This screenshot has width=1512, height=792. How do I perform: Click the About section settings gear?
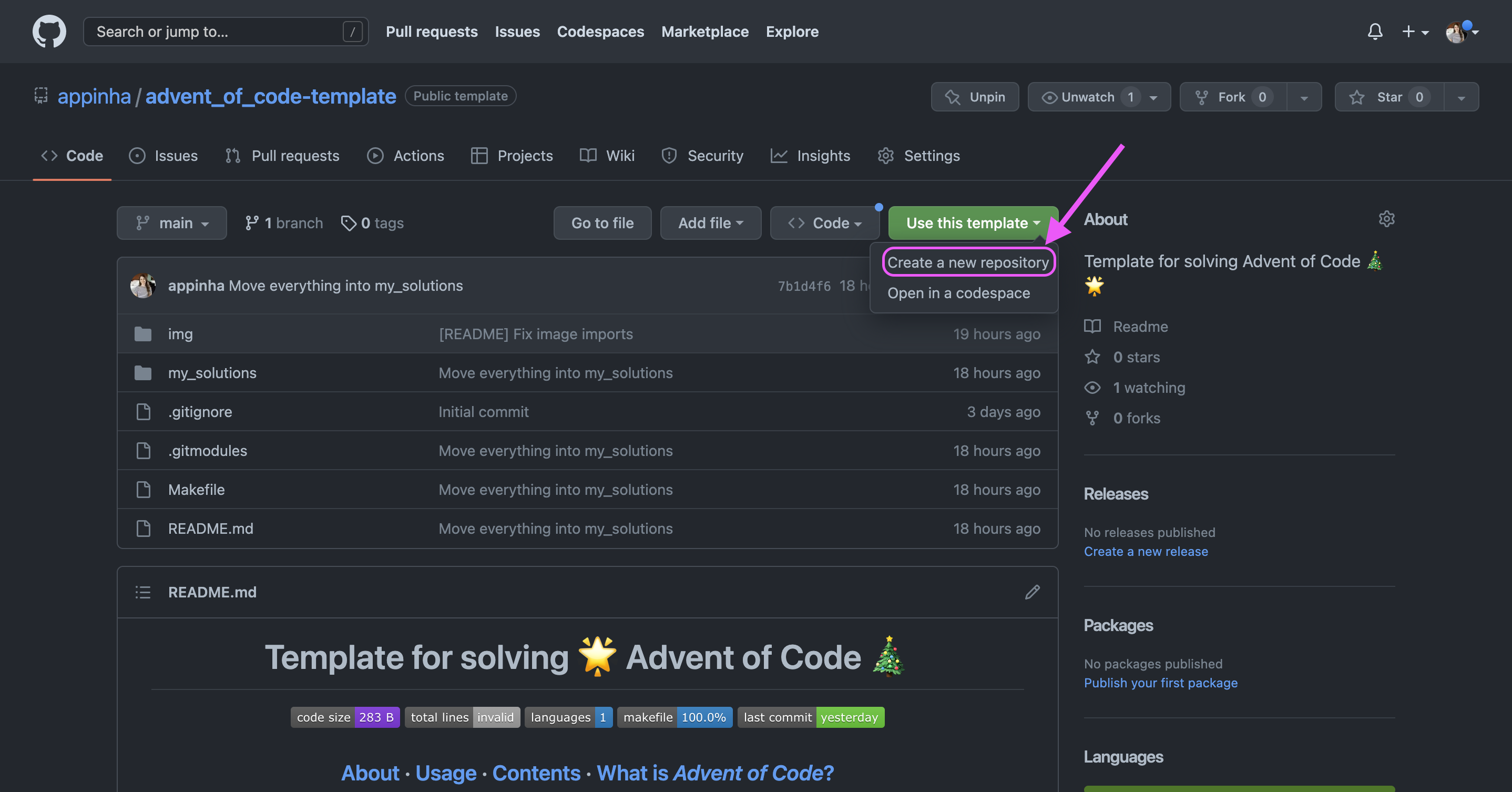coord(1386,219)
